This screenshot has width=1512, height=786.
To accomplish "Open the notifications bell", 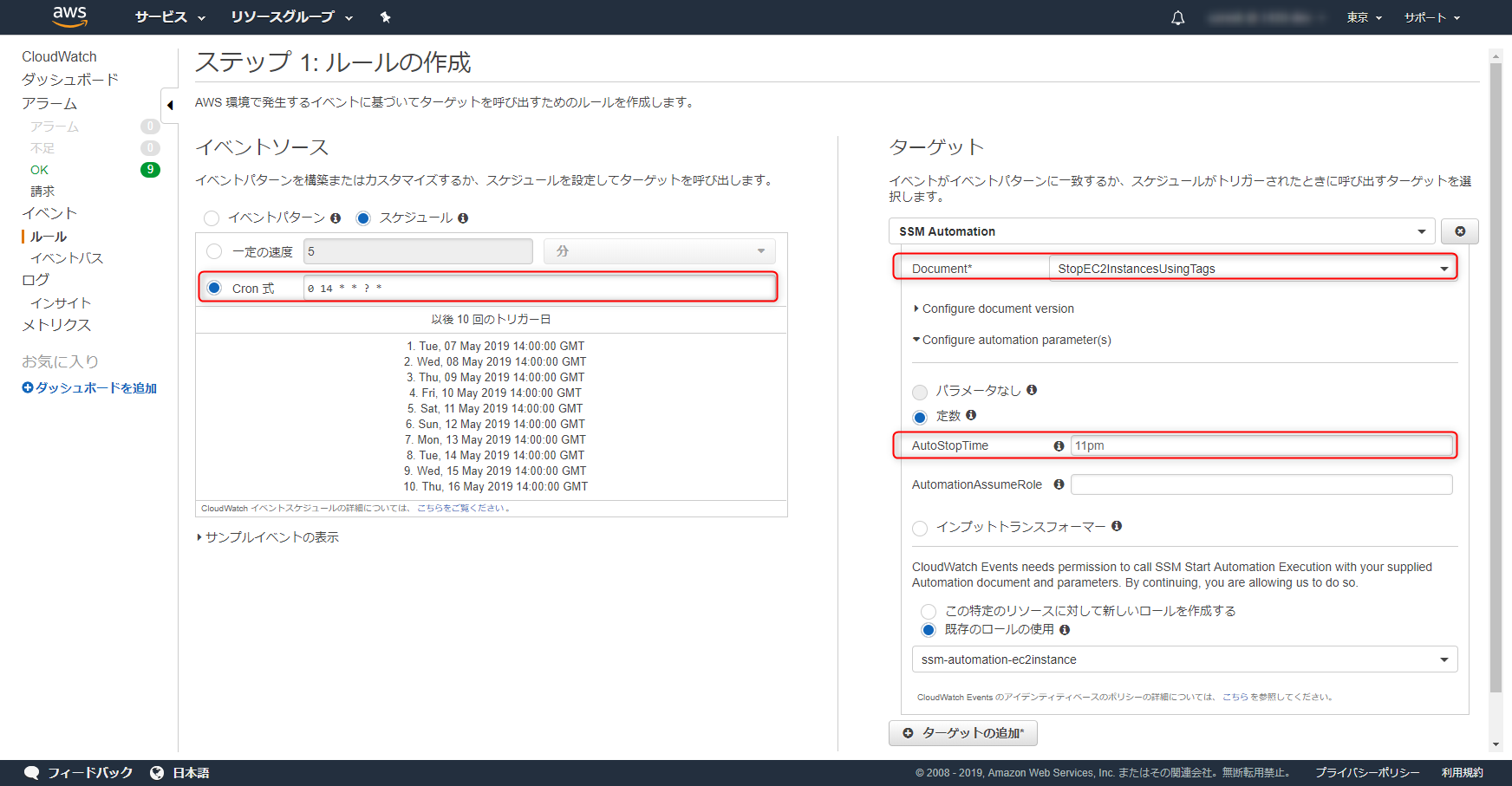I will click(1177, 17).
